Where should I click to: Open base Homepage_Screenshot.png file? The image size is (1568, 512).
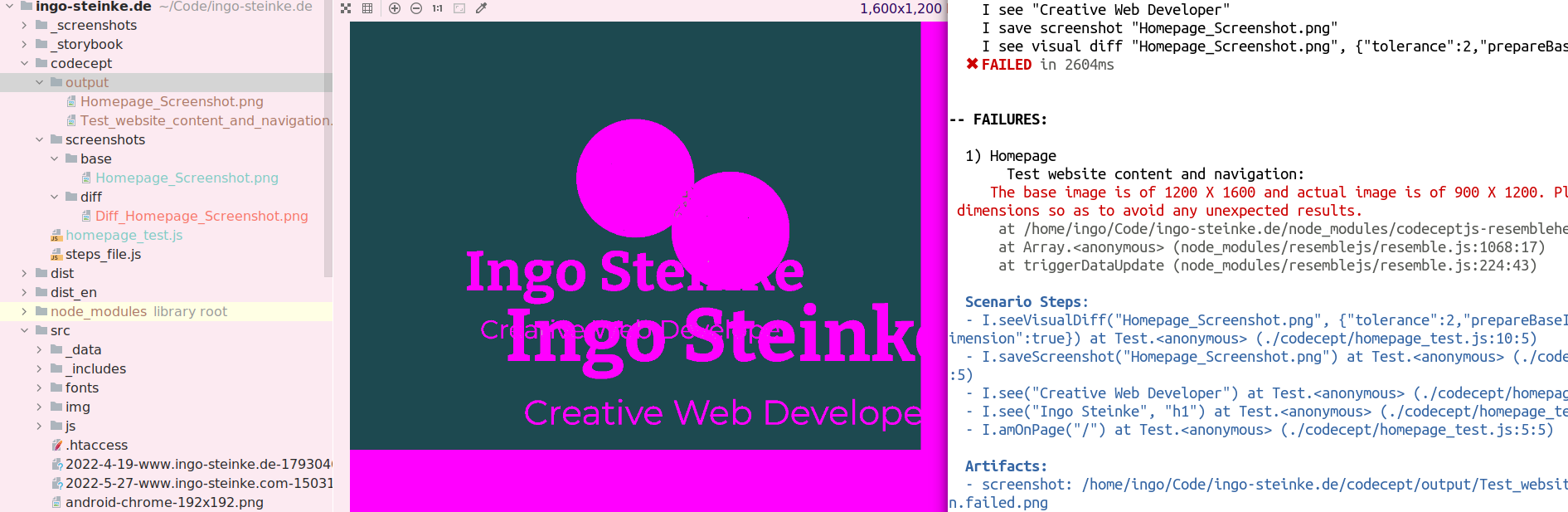pos(187,178)
